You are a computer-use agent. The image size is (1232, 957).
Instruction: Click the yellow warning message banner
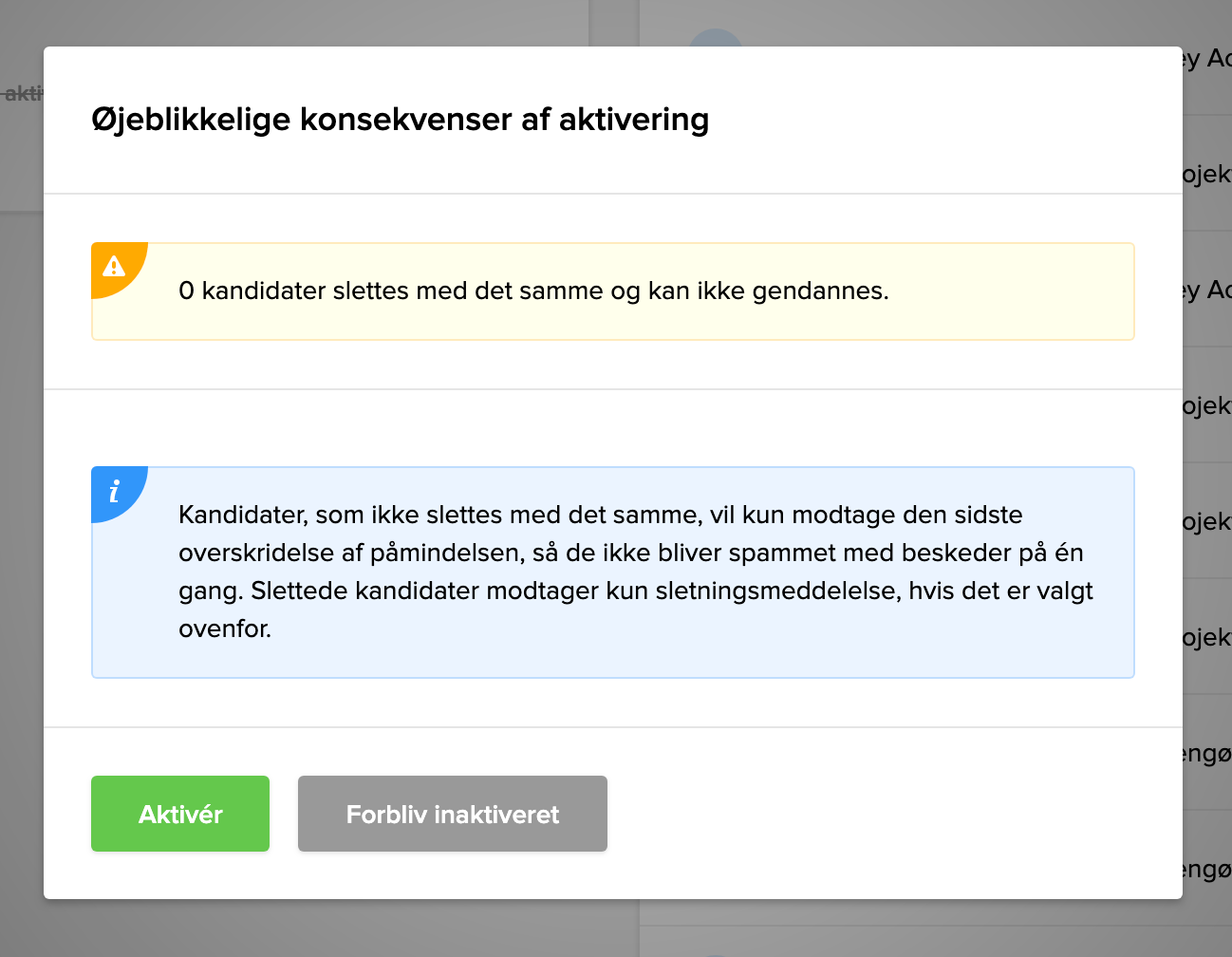[612, 291]
